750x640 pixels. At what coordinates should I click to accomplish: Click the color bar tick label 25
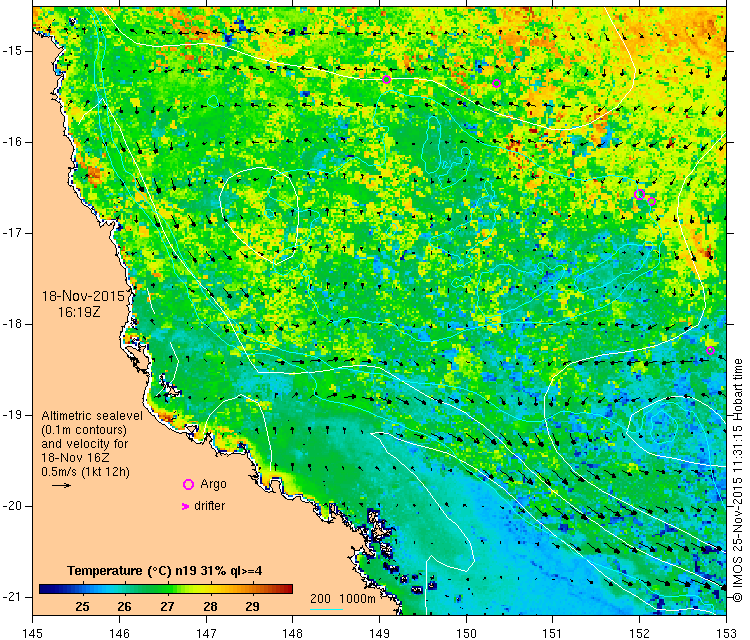coord(82,607)
